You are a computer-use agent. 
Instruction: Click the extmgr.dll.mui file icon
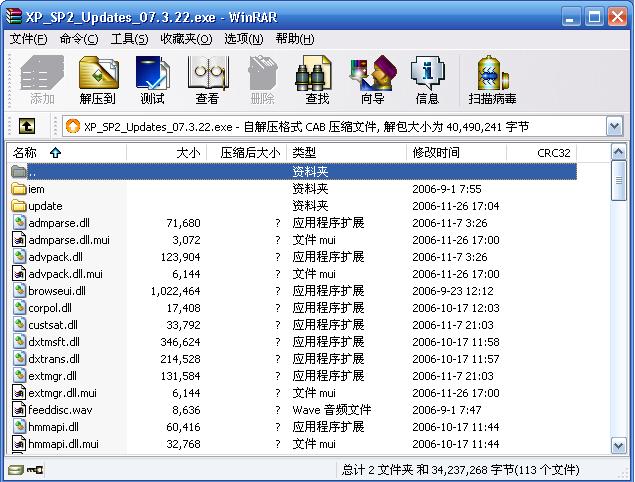point(19,393)
